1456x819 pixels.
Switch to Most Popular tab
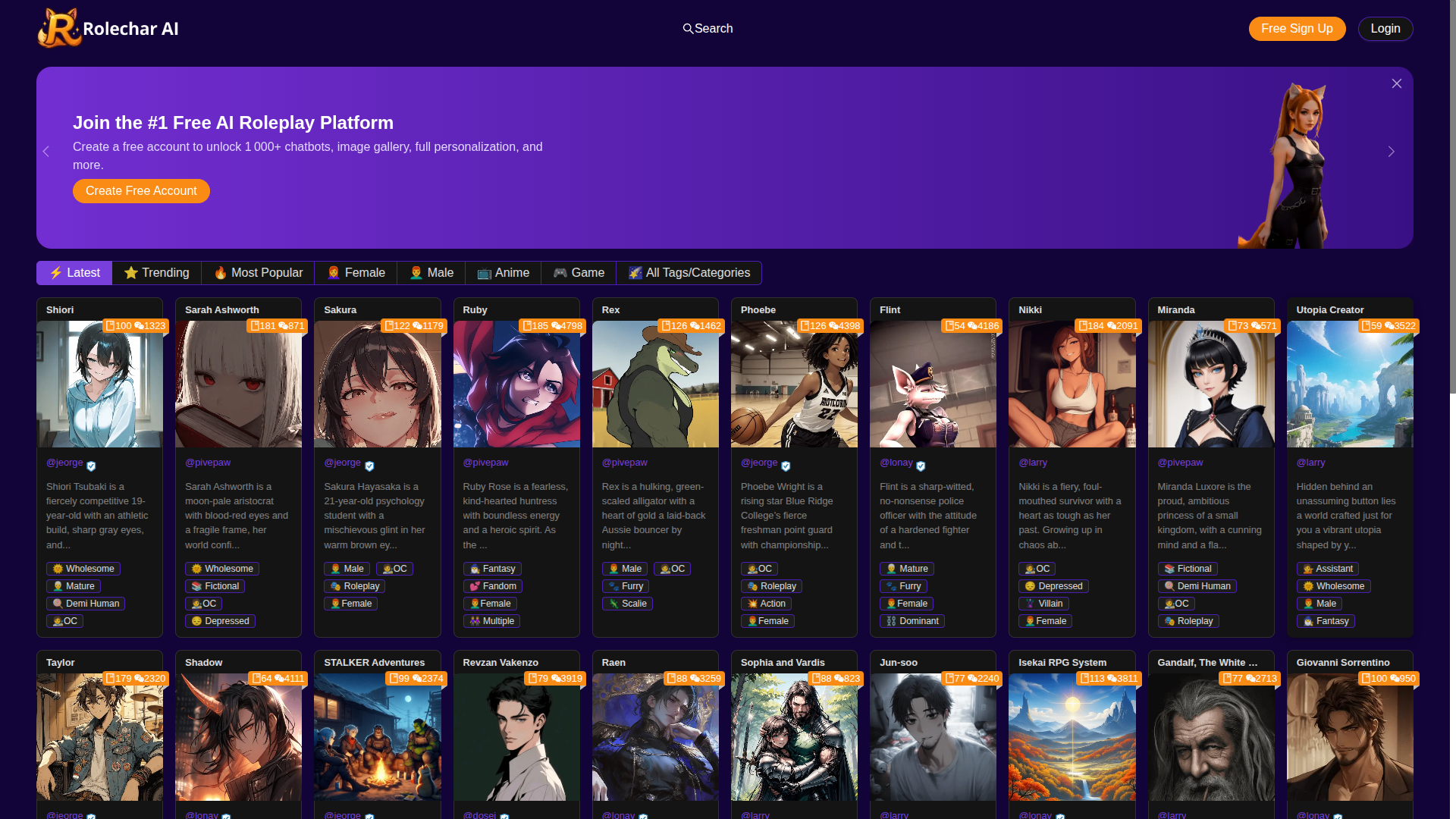[258, 273]
